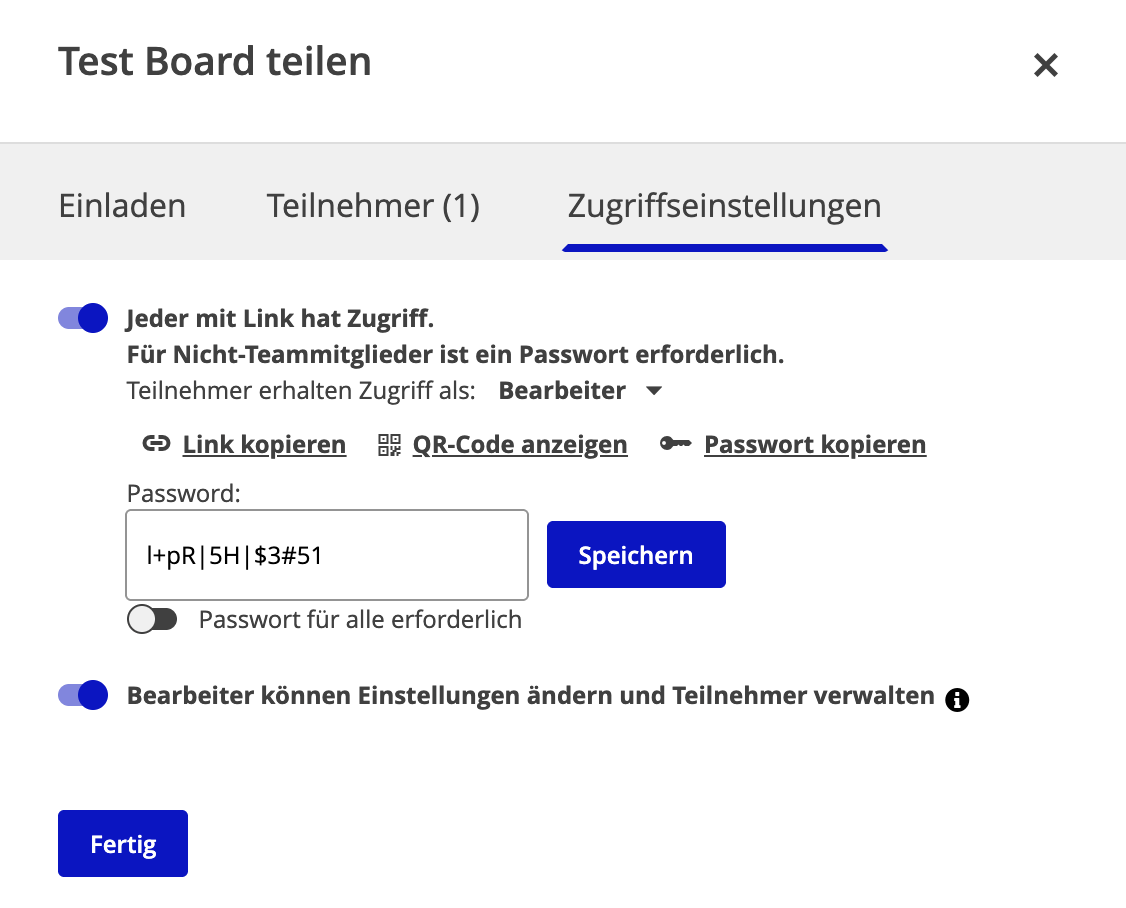The height and width of the screenshot is (908, 1126).
Task: Select the Zugriffseinstellungen tab
Action: pos(724,205)
